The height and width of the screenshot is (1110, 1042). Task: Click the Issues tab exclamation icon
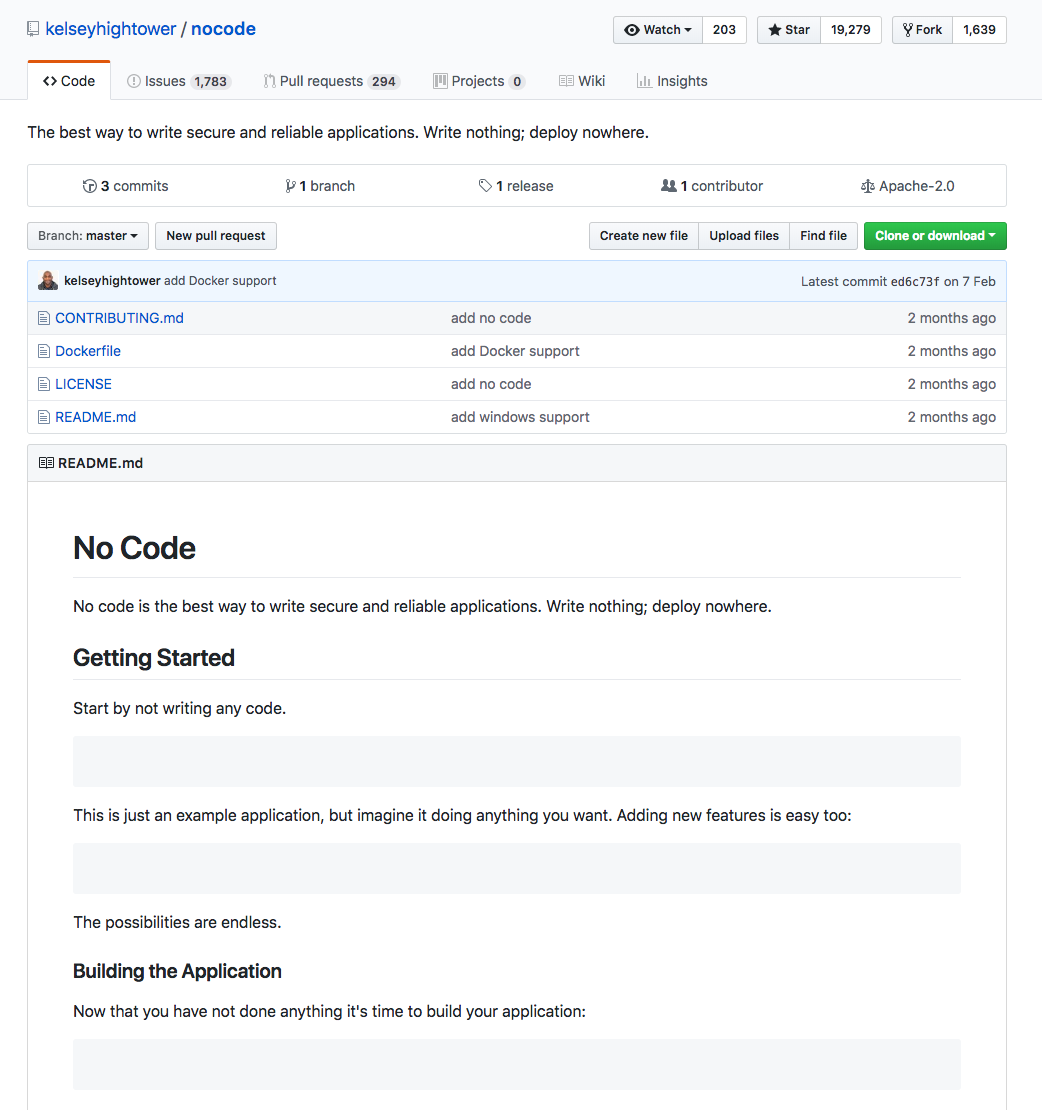(134, 81)
